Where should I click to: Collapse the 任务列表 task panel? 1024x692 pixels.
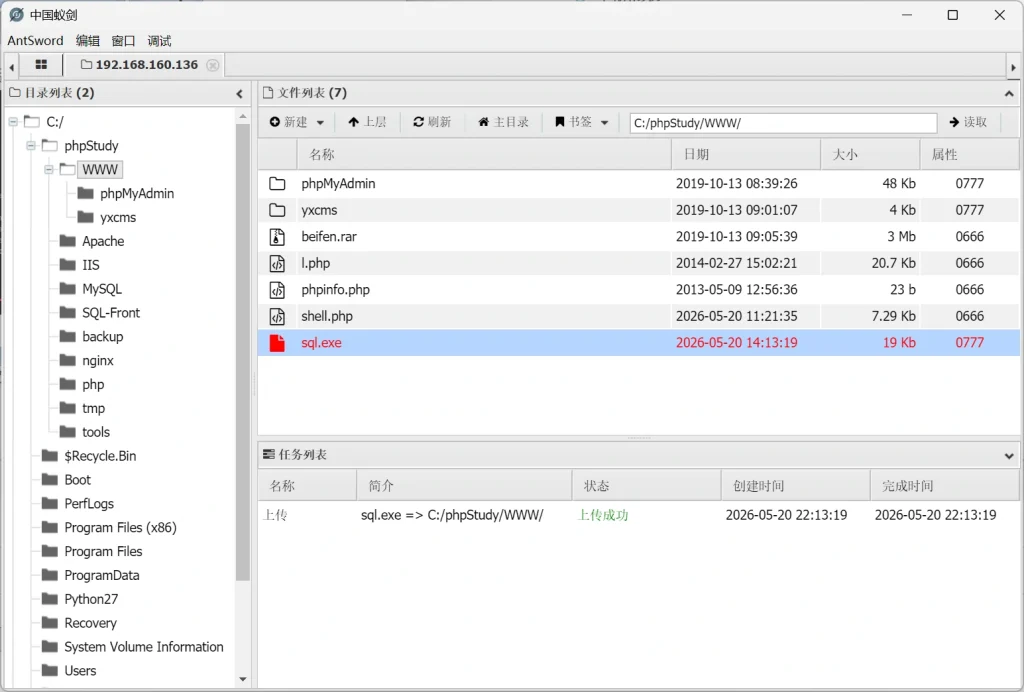tap(1008, 456)
